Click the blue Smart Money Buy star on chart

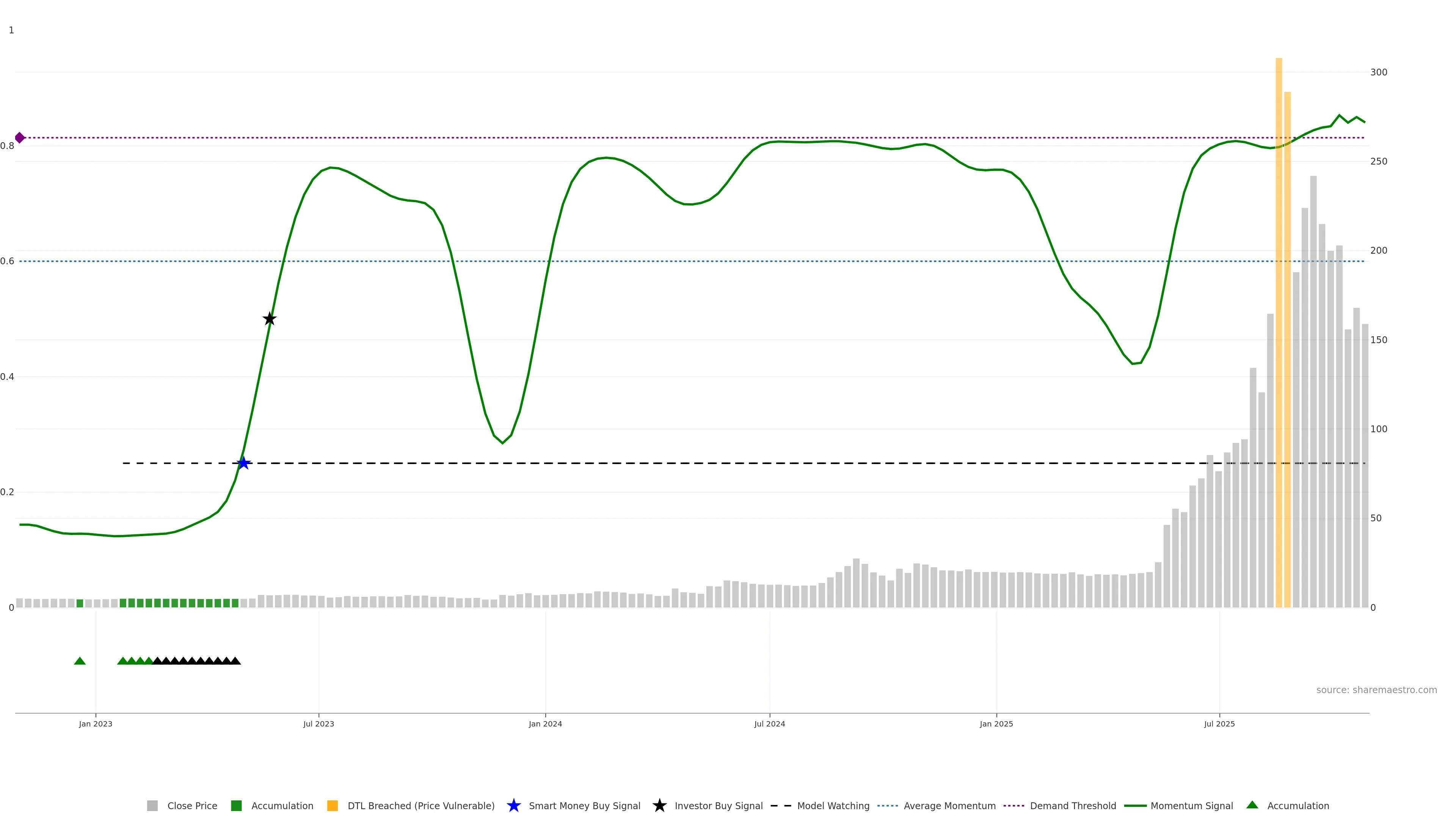coord(243,463)
